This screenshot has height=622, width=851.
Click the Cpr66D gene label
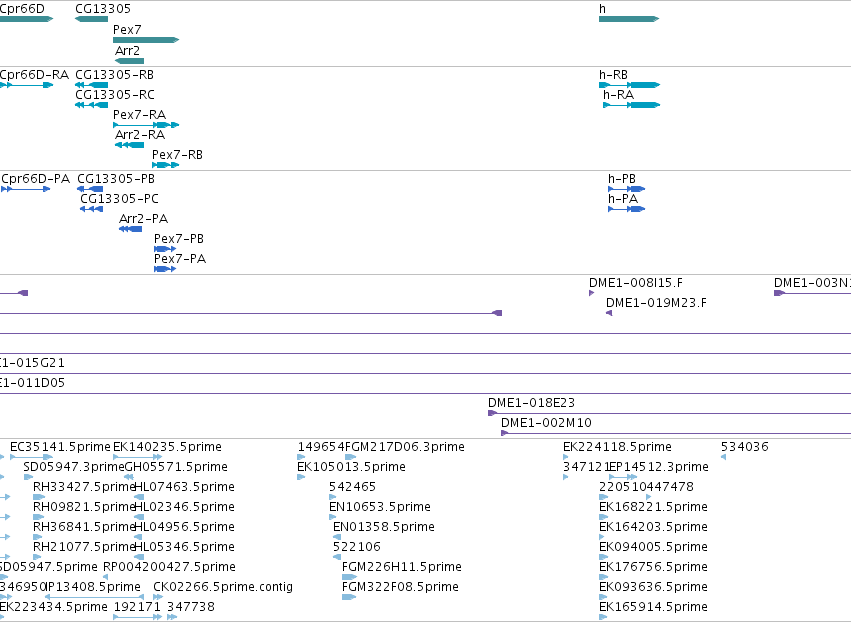tap(22, 9)
